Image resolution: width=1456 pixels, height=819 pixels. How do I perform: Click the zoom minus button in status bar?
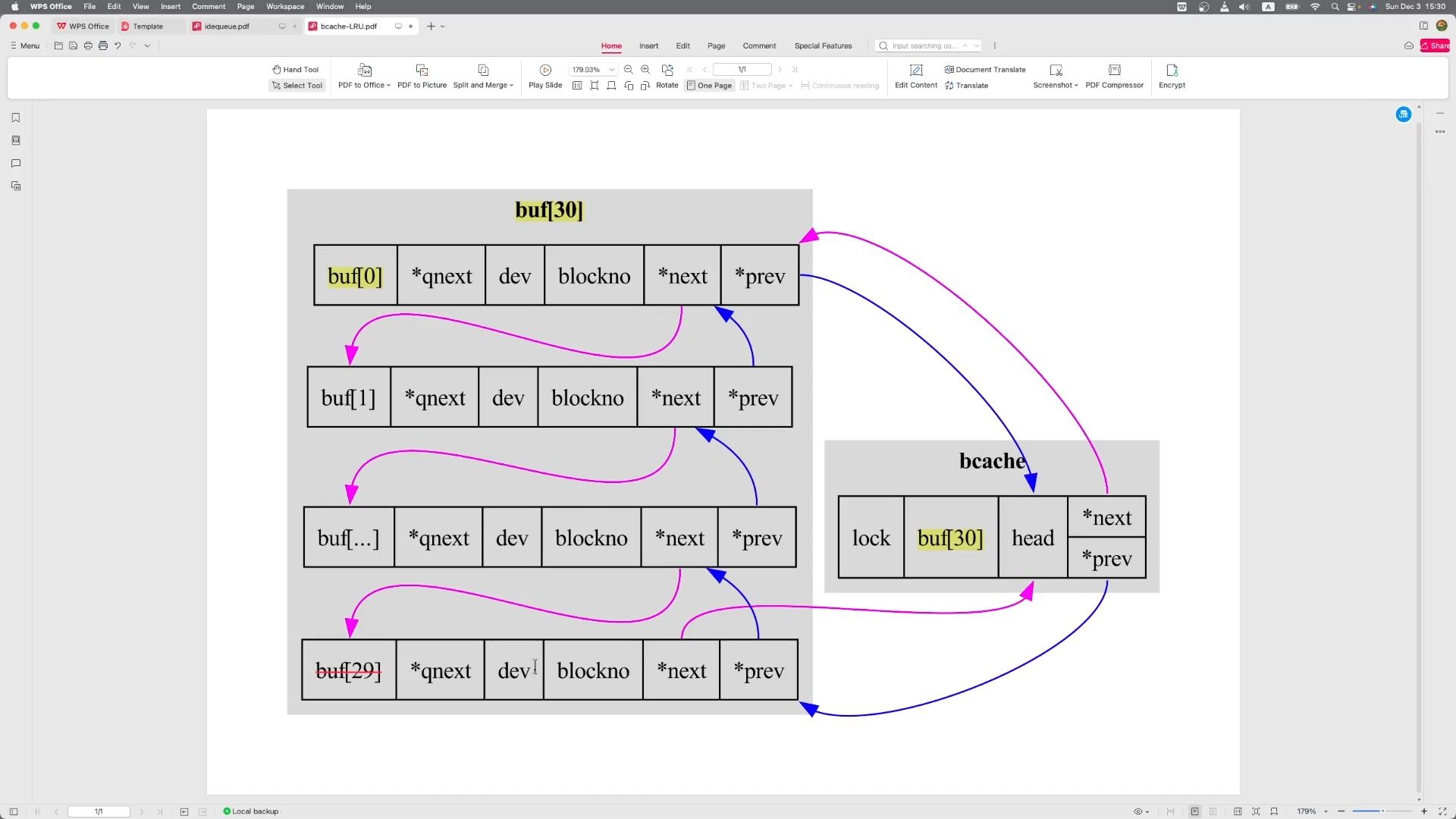click(1341, 811)
